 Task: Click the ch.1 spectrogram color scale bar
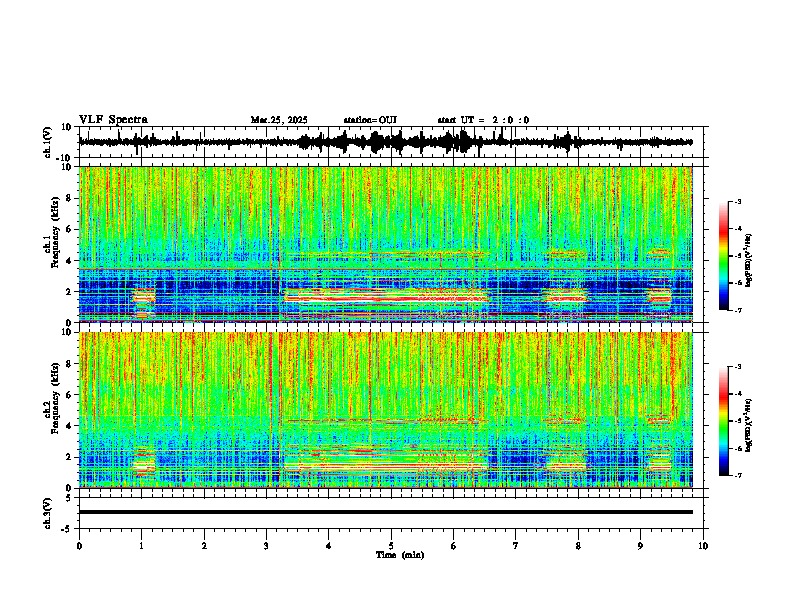pos(724,256)
